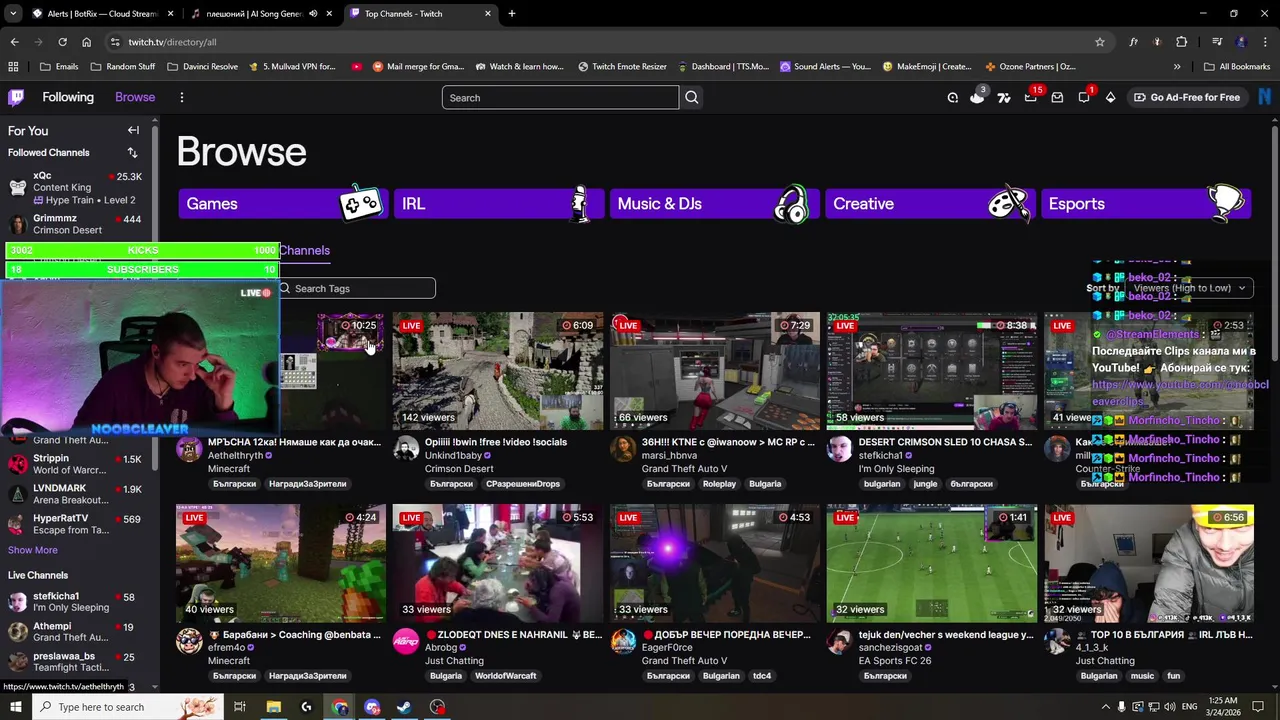1280x720 pixels.
Task: Click СРазрешениDrops tag under Unkind1baby
Action: (523, 484)
